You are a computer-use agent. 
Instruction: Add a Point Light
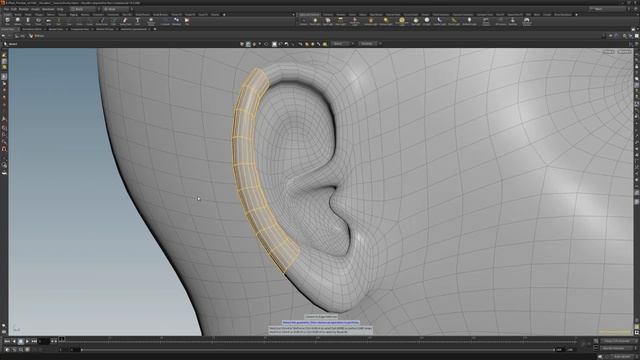click(315, 21)
